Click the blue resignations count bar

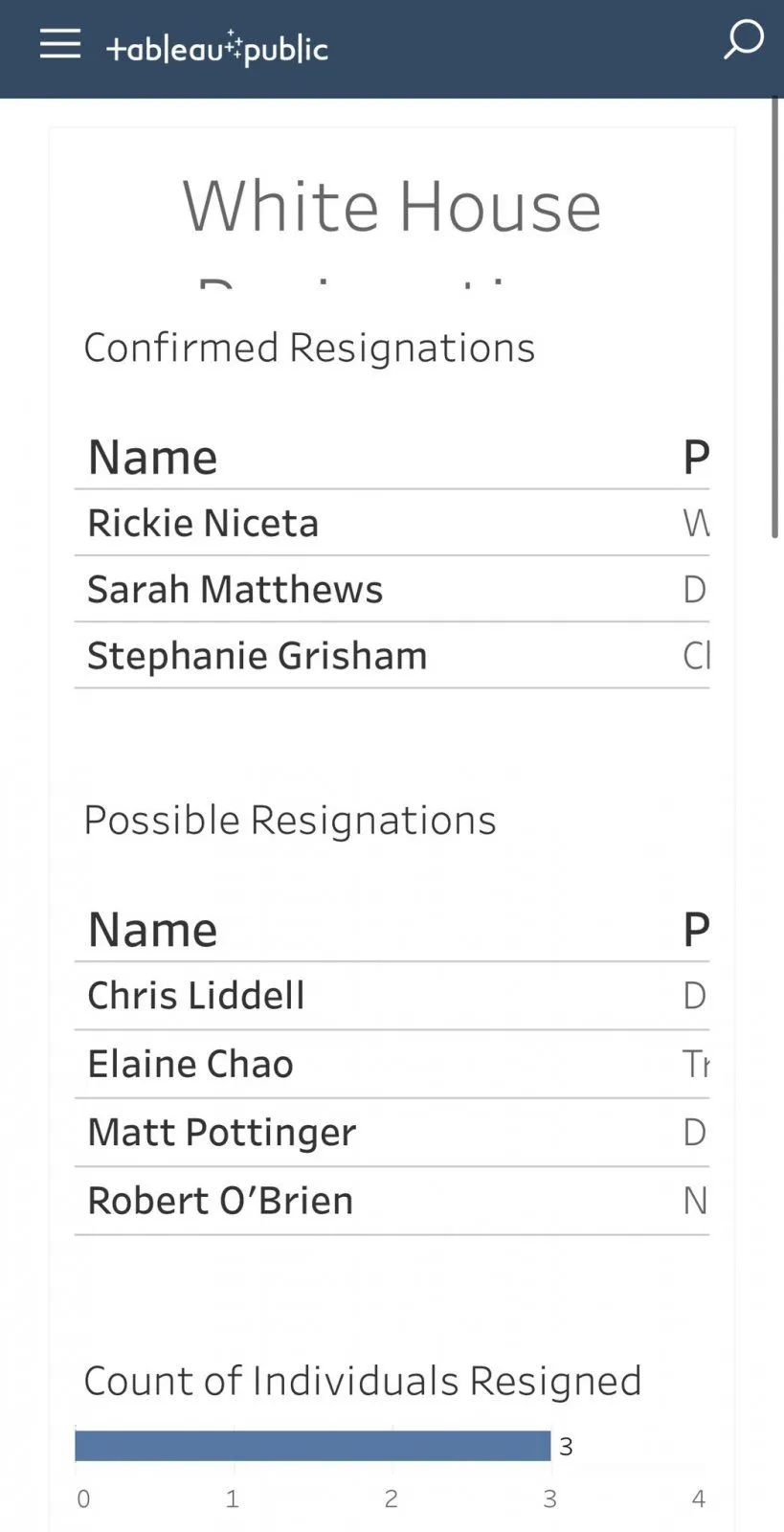tap(312, 1446)
